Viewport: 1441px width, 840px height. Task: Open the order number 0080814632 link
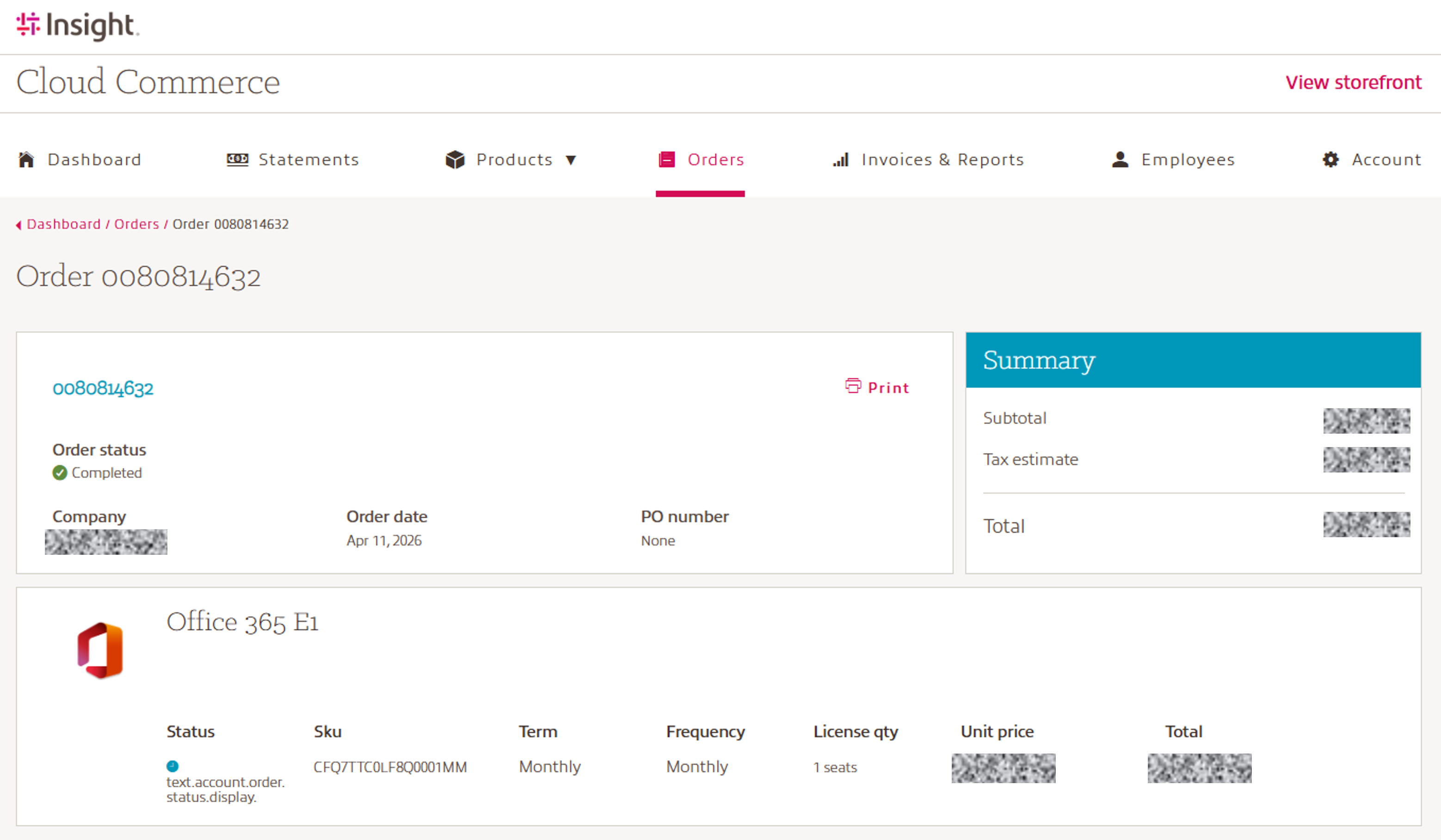tap(103, 388)
